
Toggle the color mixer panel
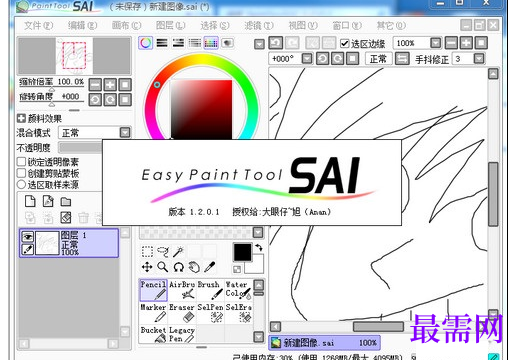click(x=195, y=43)
